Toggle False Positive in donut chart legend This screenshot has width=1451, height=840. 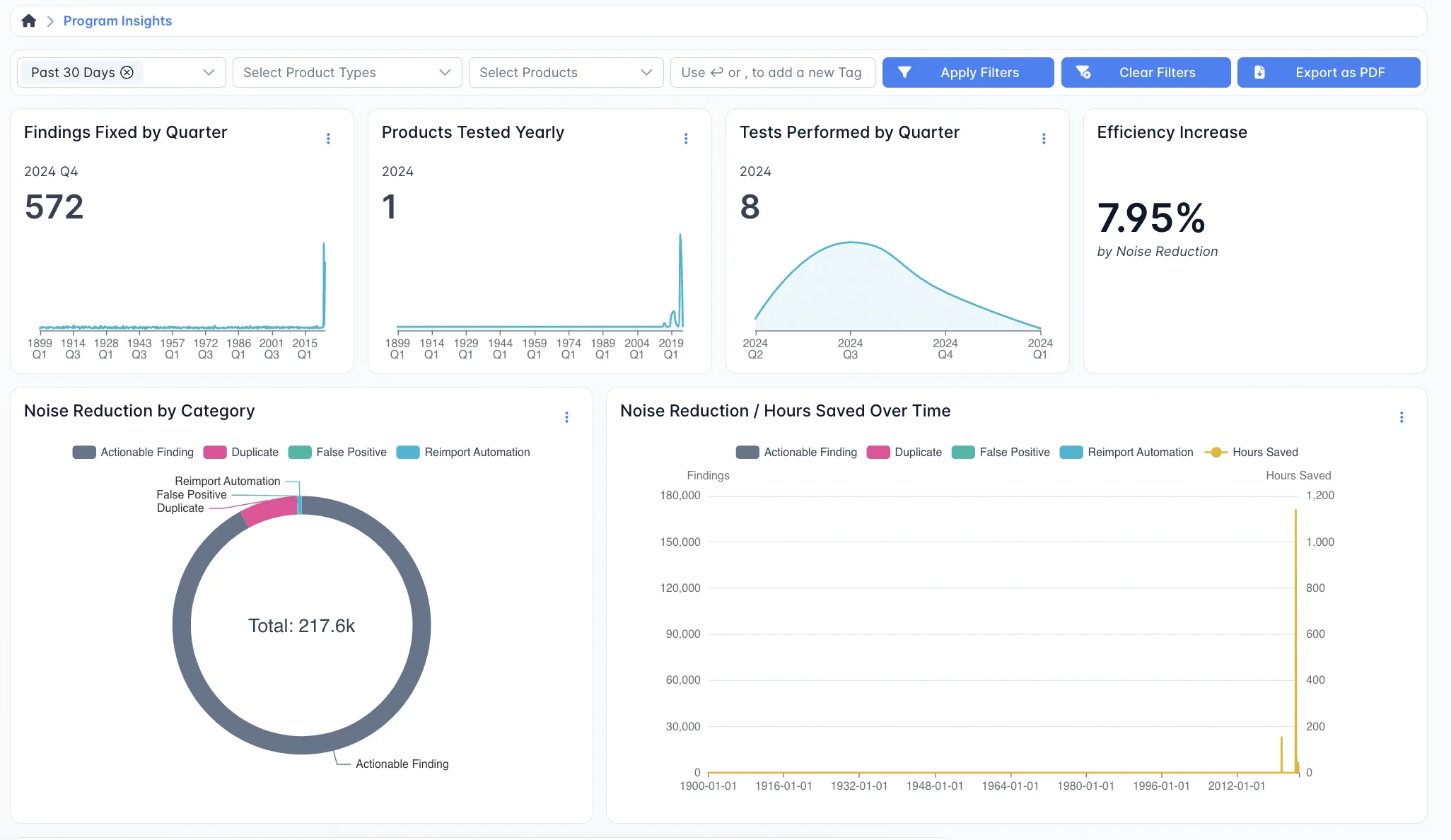[x=338, y=453]
